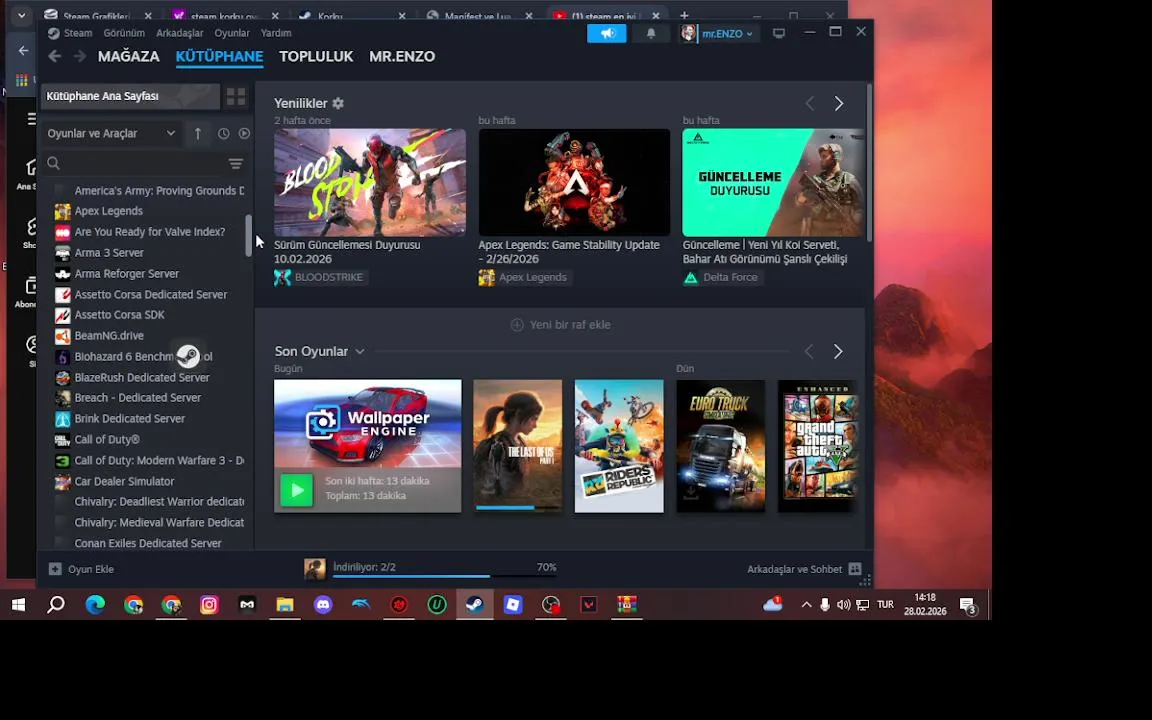The height and width of the screenshot is (720, 1152).
Task: Open the library collections grid view icon
Action: pyautogui.click(x=236, y=96)
